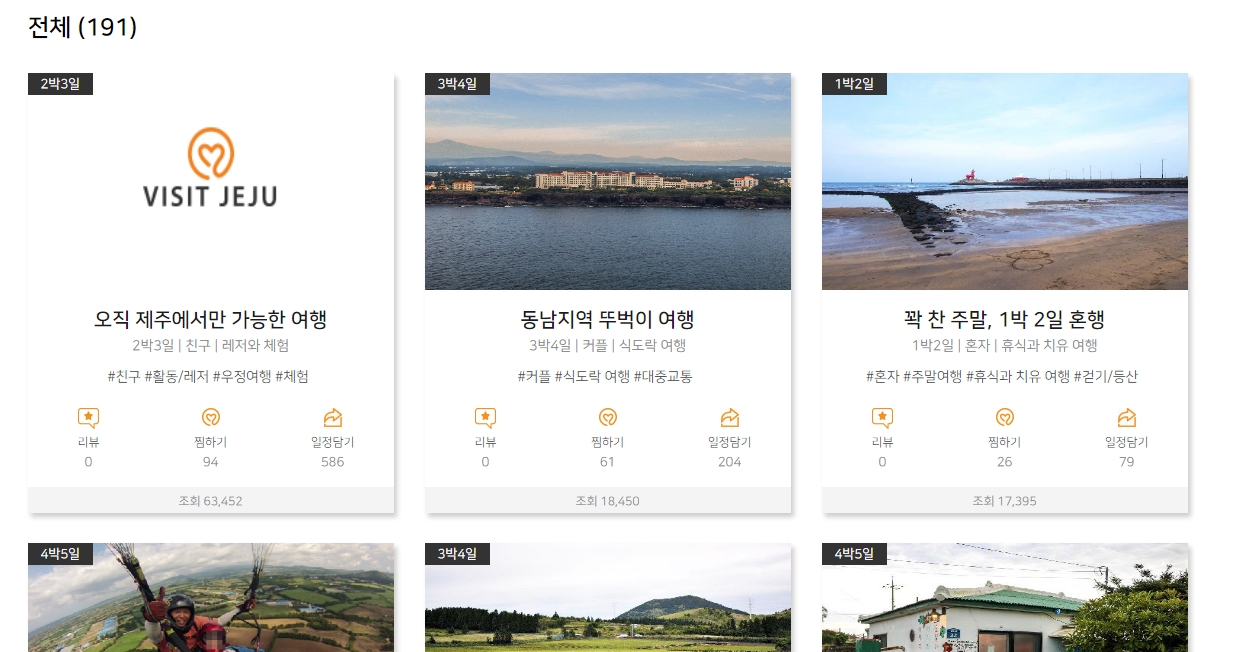Click subtitle 1박2일 | 혼자 | 휴식과 치유 여행
This screenshot has height=652, width=1247.
pos(1005,346)
